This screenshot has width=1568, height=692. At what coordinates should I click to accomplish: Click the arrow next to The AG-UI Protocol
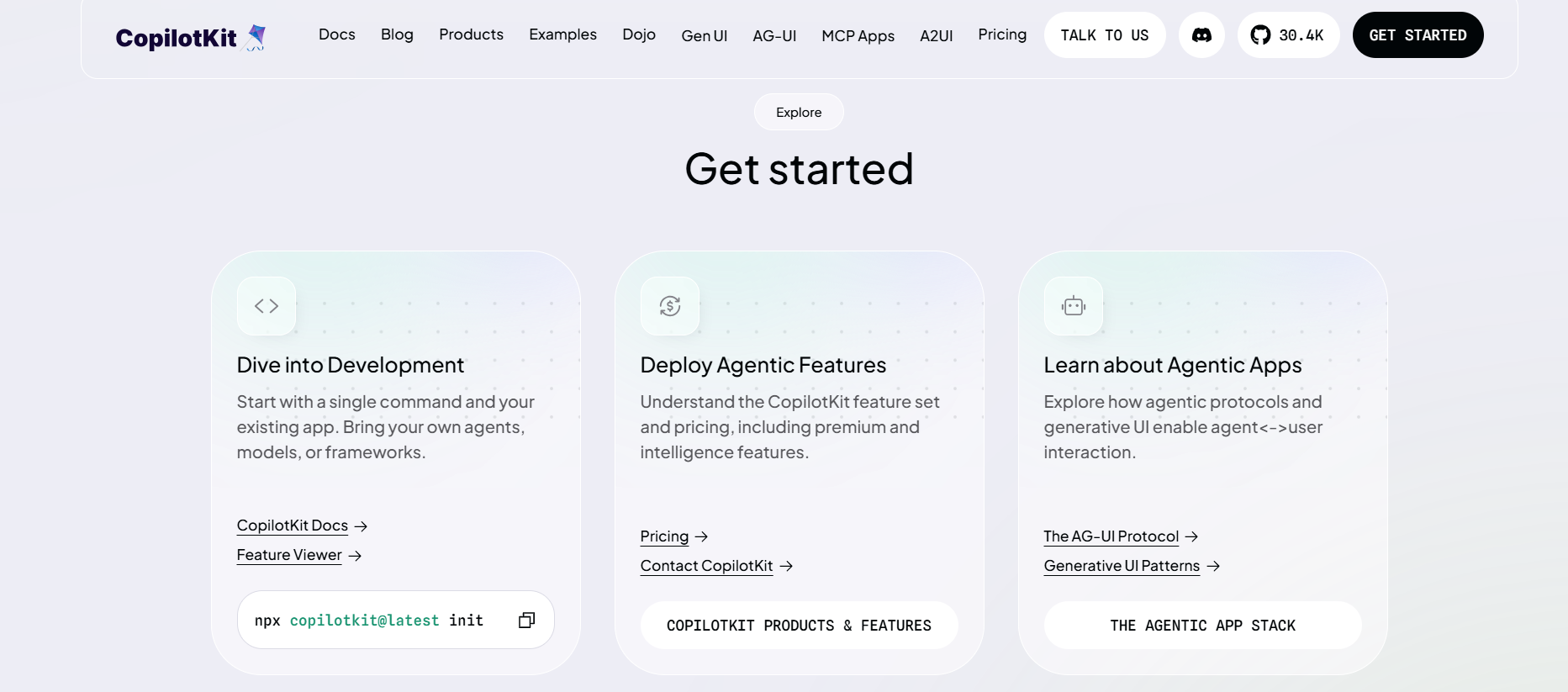[x=1191, y=536]
